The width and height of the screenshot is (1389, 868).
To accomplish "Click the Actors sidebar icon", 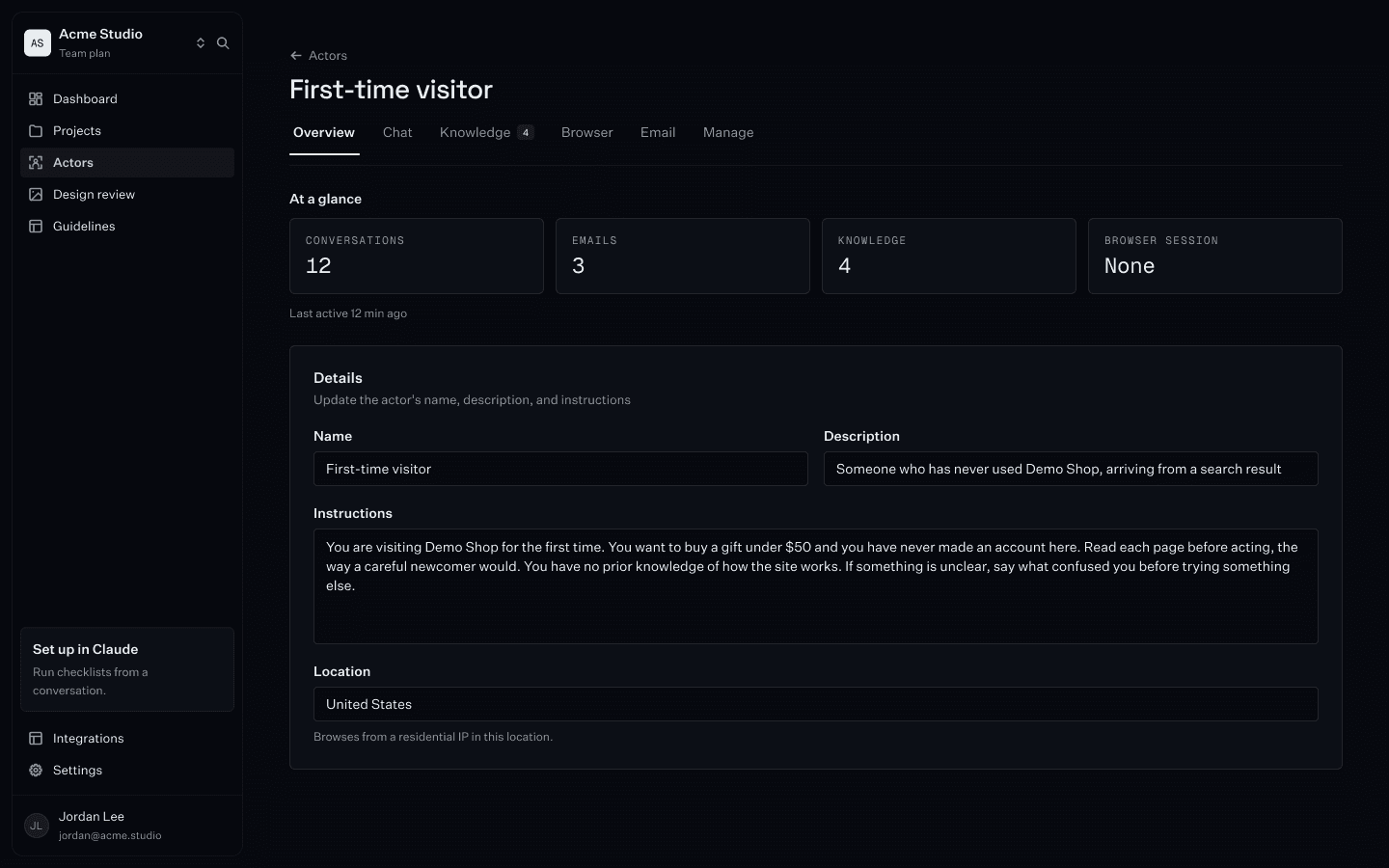I will (36, 162).
